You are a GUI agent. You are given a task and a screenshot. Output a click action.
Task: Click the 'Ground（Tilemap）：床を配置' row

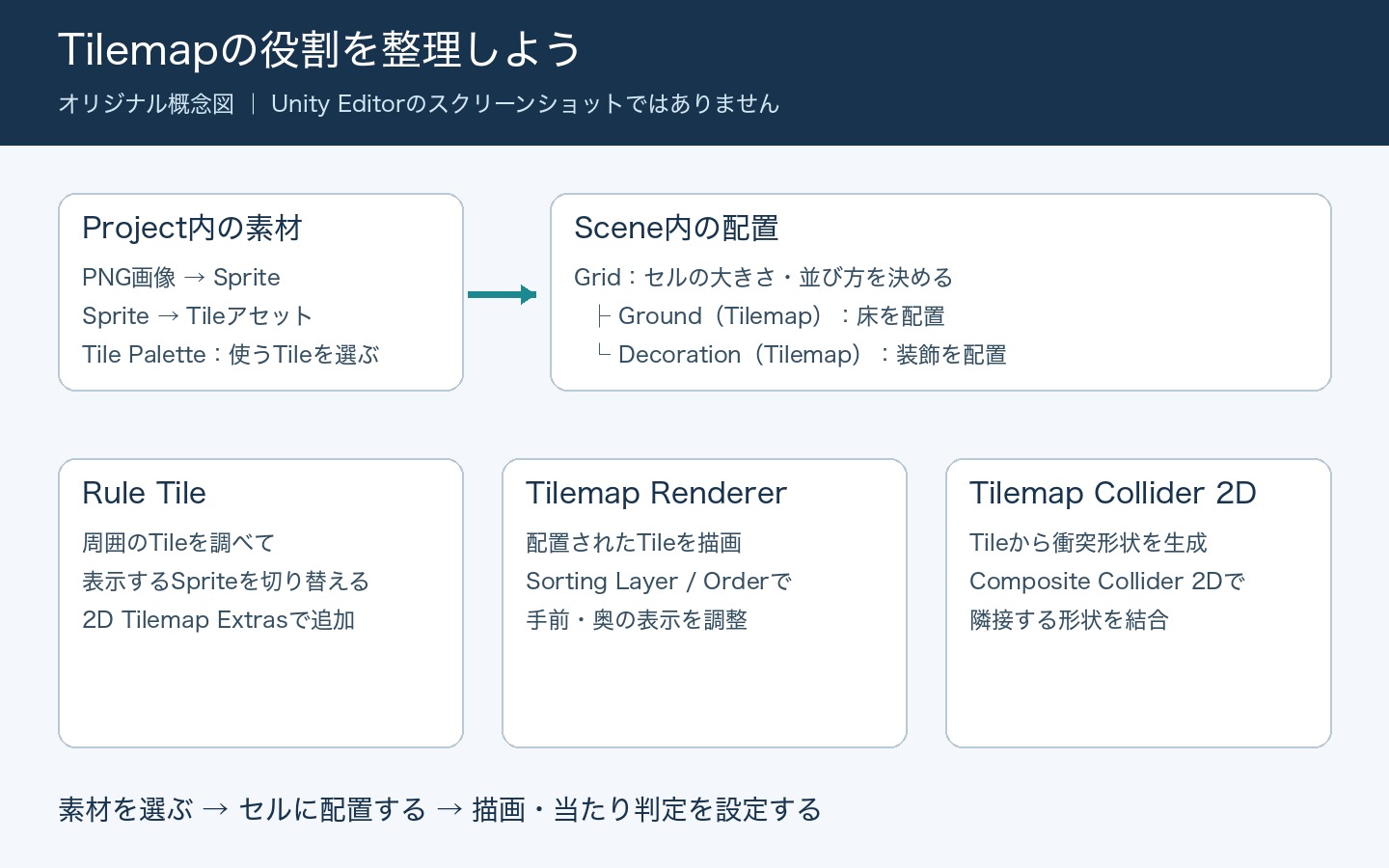pyautogui.click(x=771, y=316)
